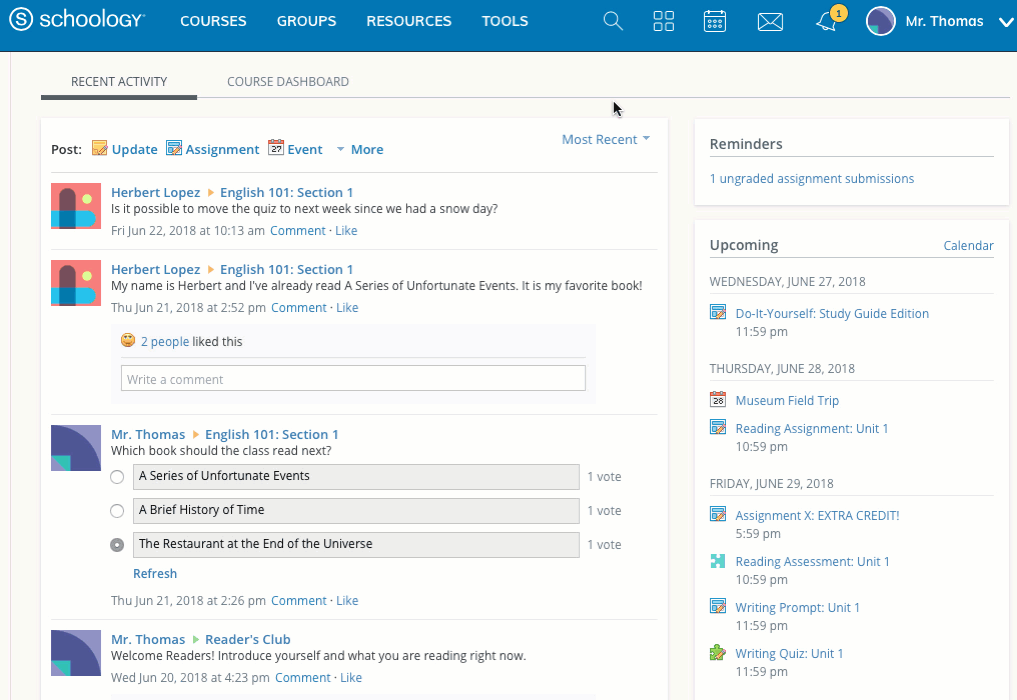This screenshot has width=1017, height=700.
Task: Switch to the Course Dashboard tab
Action: click(x=288, y=82)
